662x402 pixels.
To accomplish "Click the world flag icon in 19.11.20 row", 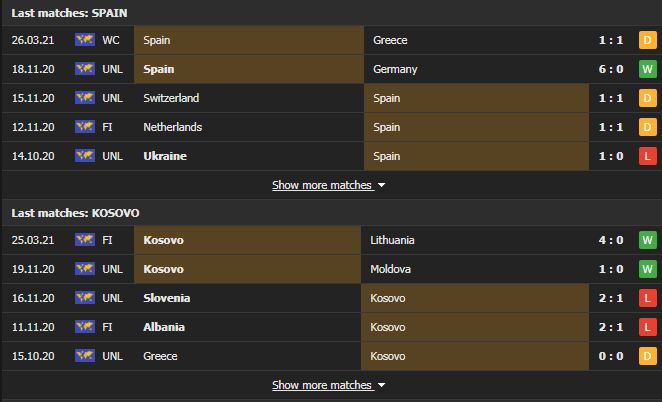I will [x=85, y=269].
